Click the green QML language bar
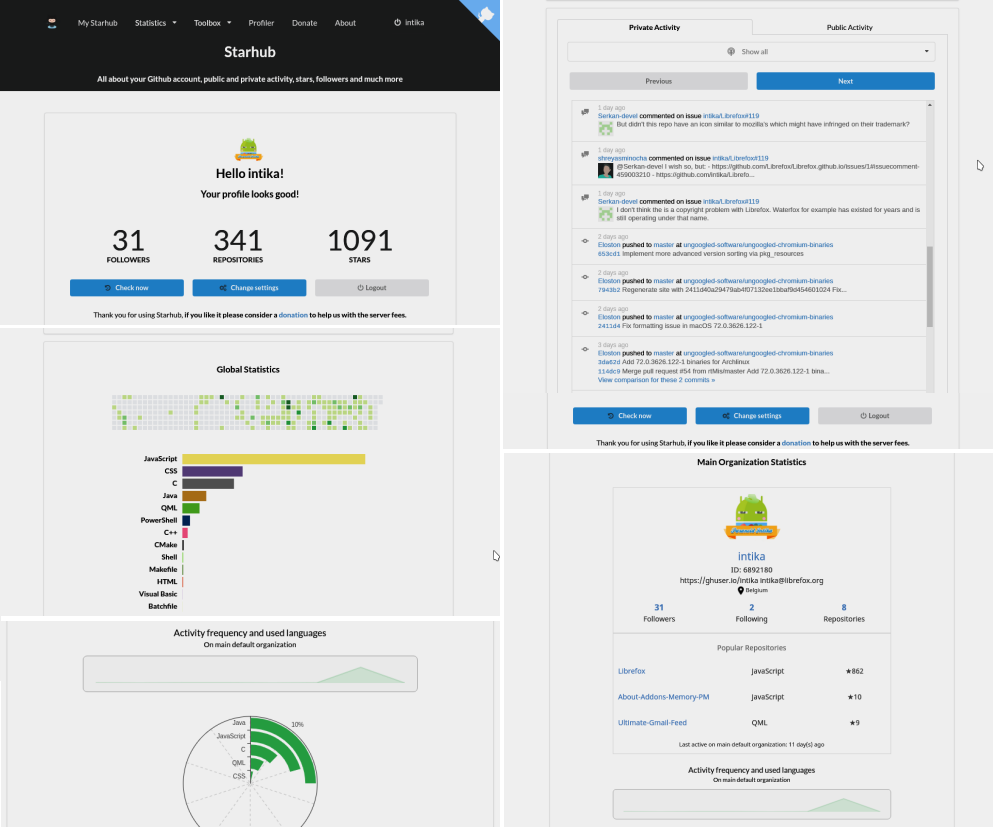Viewport: 993px width, 827px height. (x=191, y=508)
